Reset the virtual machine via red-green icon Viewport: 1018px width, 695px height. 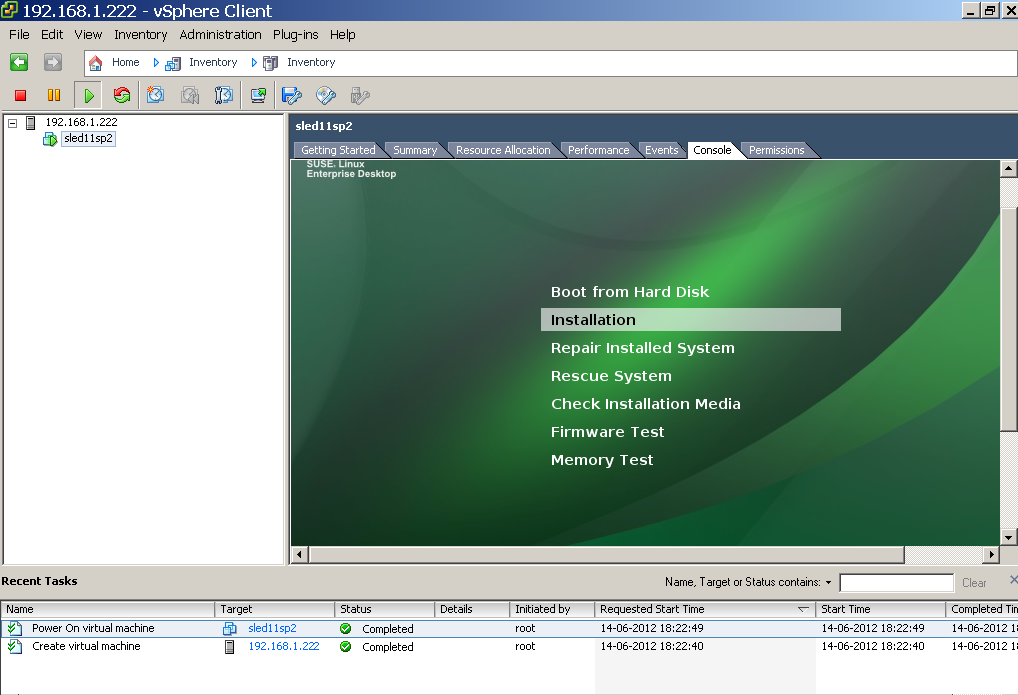pyautogui.click(x=121, y=95)
